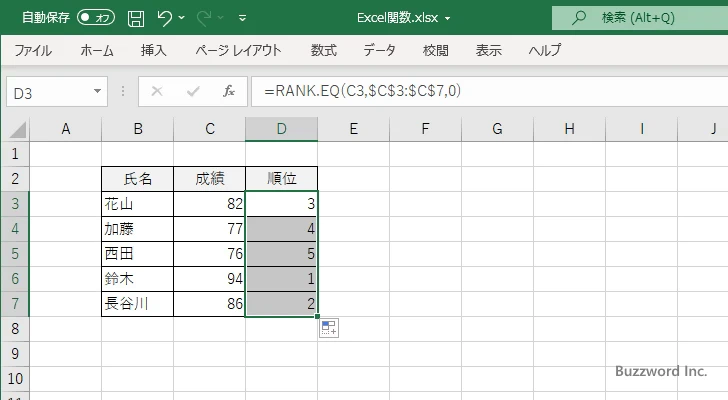Select column G header
The width and height of the screenshot is (728, 400).
click(x=497, y=129)
